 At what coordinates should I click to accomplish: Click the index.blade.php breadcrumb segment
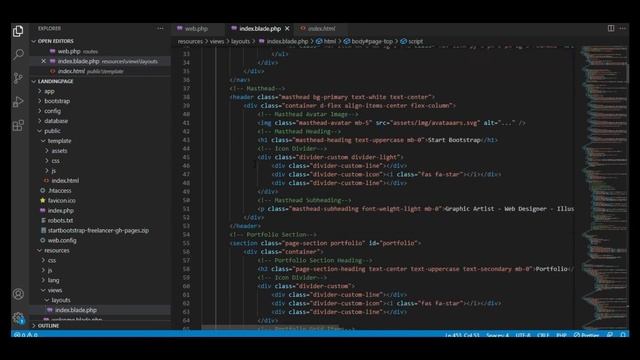[x=284, y=41]
